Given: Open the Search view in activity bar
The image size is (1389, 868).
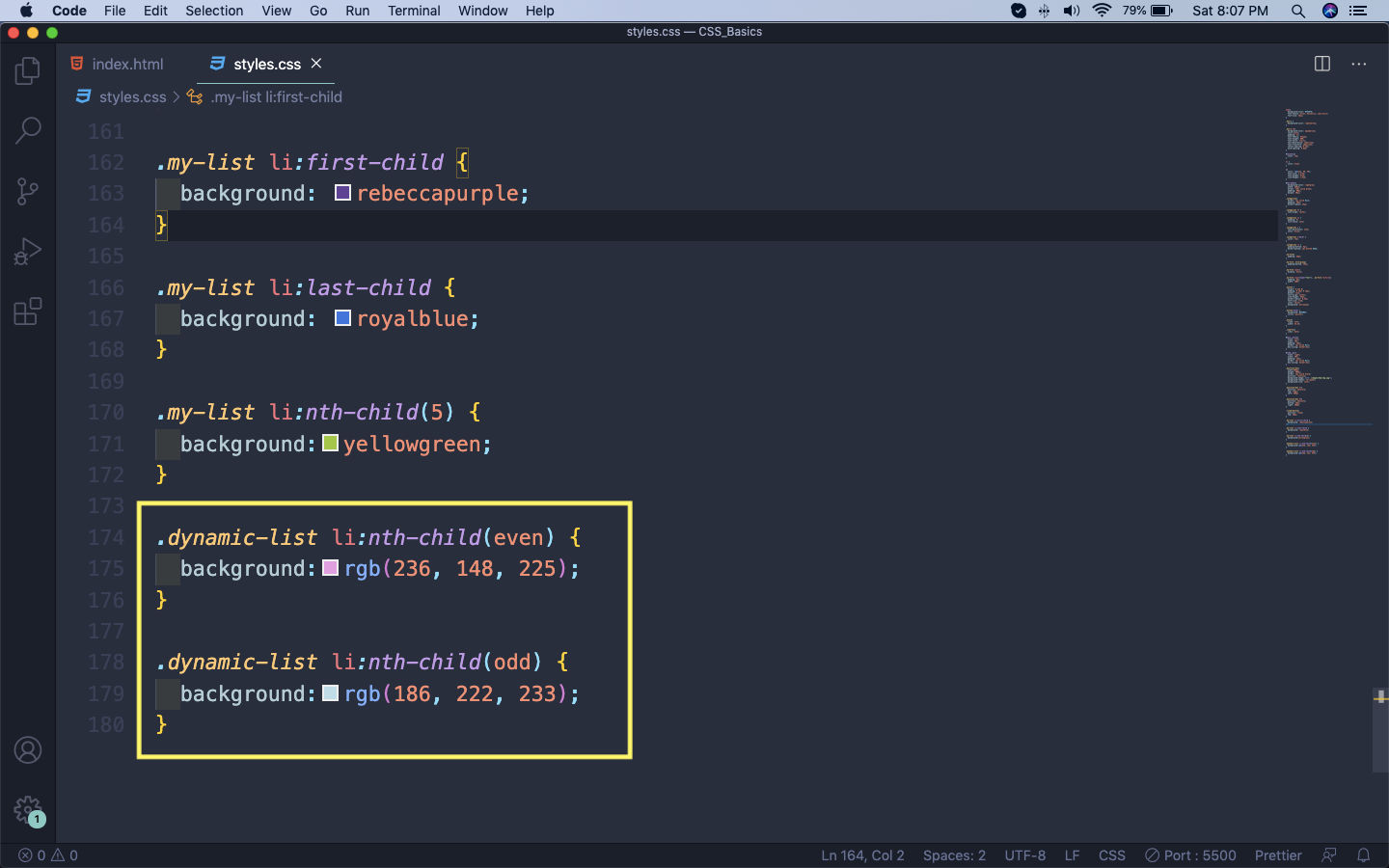Looking at the screenshot, I should point(28,130).
